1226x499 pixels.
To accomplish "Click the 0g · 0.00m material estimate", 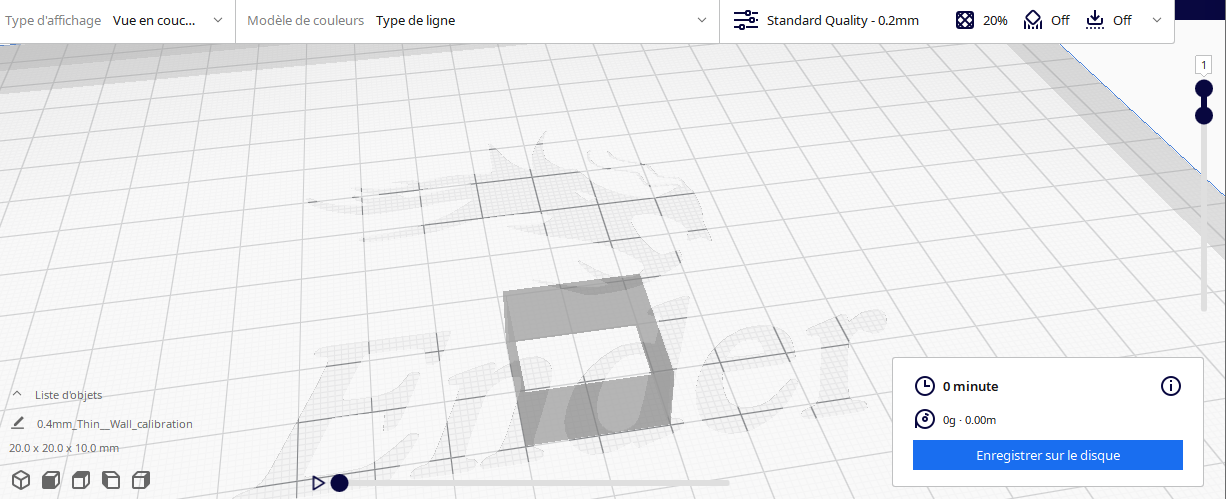I will (969, 421).
